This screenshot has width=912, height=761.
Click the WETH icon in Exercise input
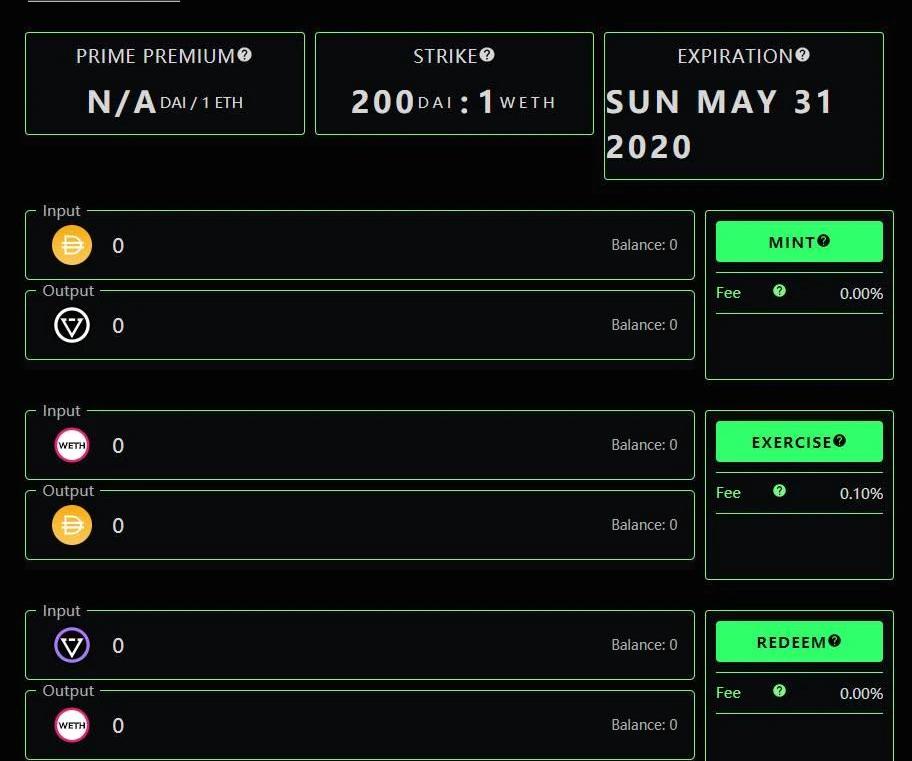72,445
